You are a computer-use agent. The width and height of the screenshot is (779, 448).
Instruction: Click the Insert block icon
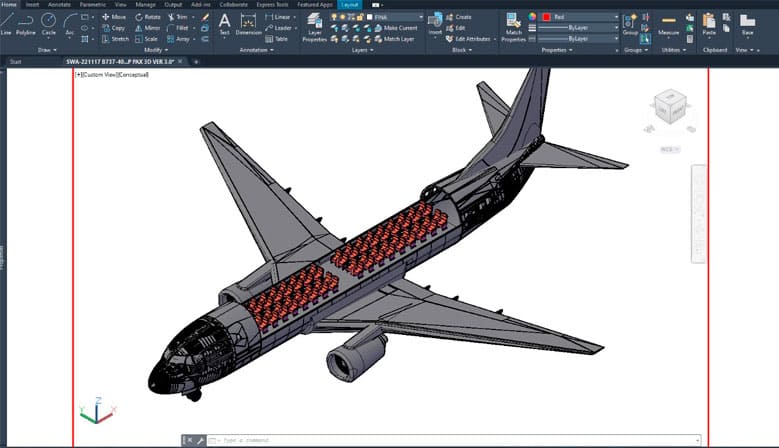[x=435, y=24]
